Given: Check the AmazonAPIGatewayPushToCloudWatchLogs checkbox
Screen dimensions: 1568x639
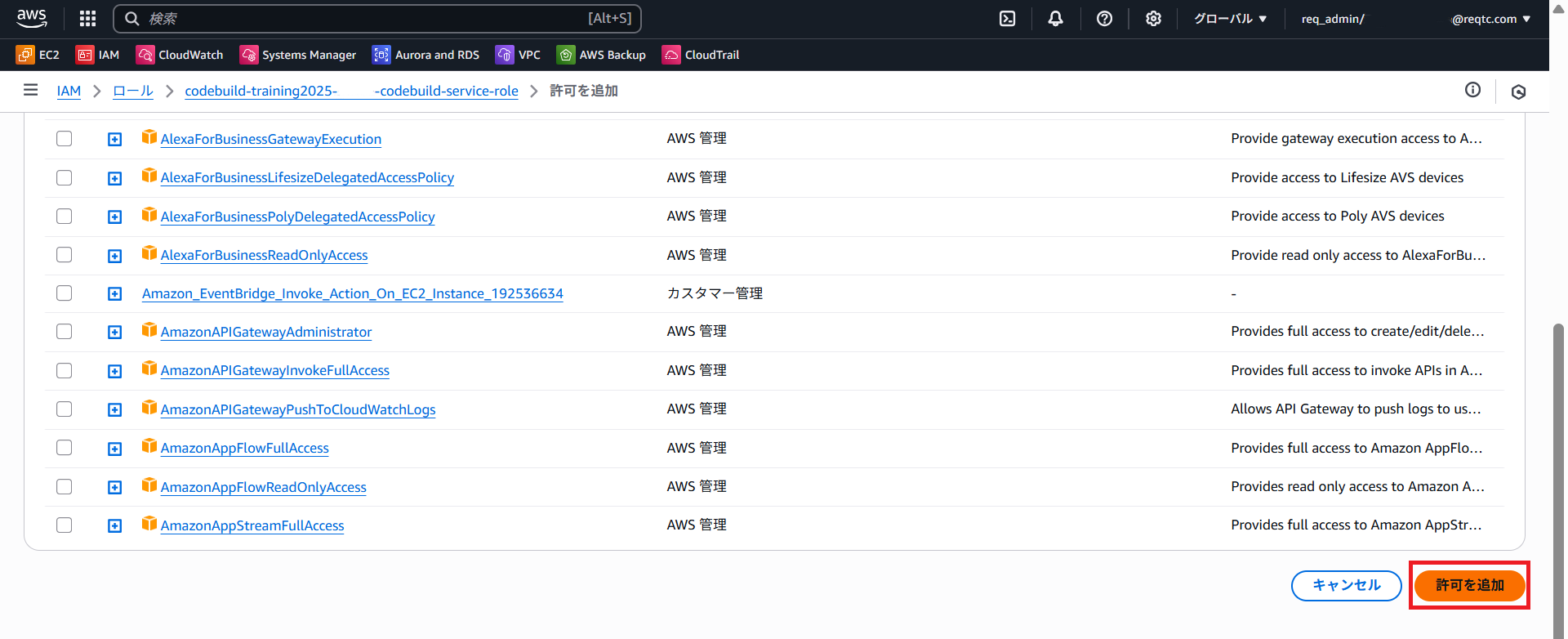Looking at the screenshot, I should click(x=65, y=409).
